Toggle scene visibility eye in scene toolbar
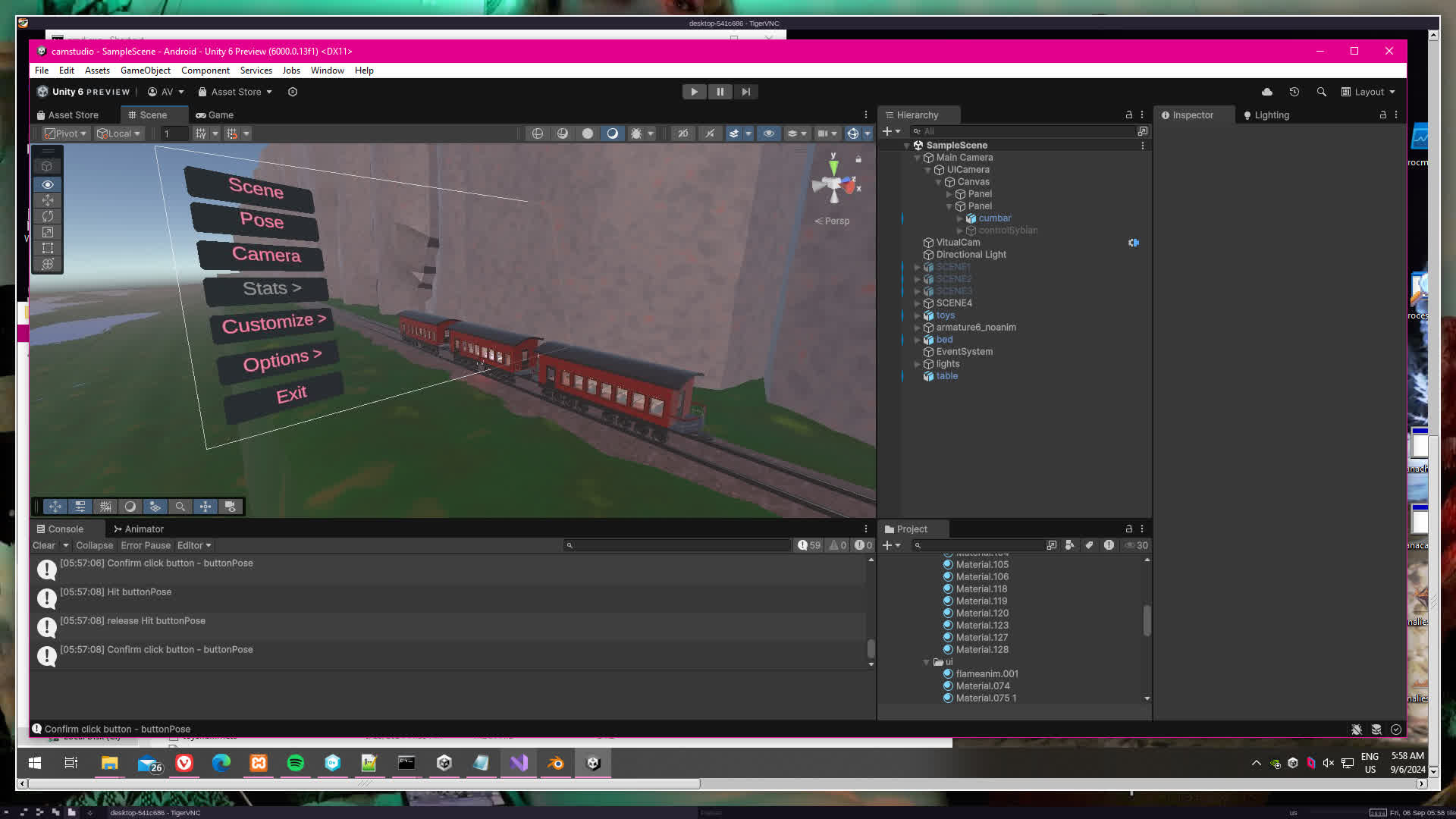The width and height of the screenshot is (1456, 819). coord(768,133)
